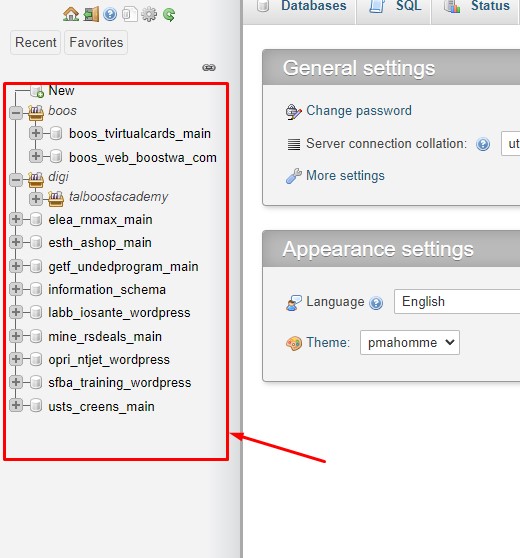The height and width of the screenshot is (558, 520).
Task: Click the log out door icon
Action: (91, 15)
